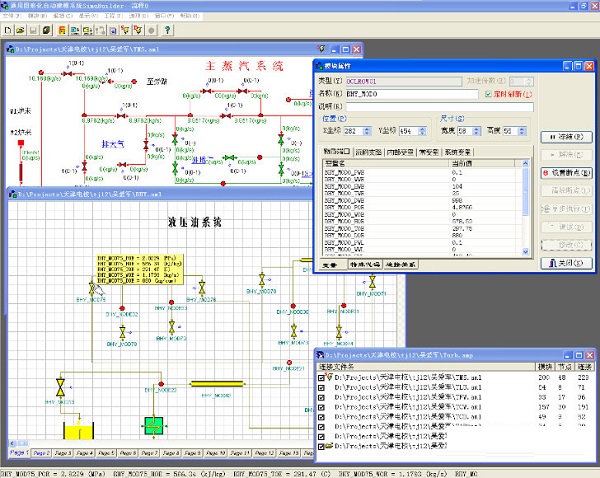The width and height of the screenshot is (600, 478).
Task: Click the 连接文件名 column header
Action: [x=426, y=367]
